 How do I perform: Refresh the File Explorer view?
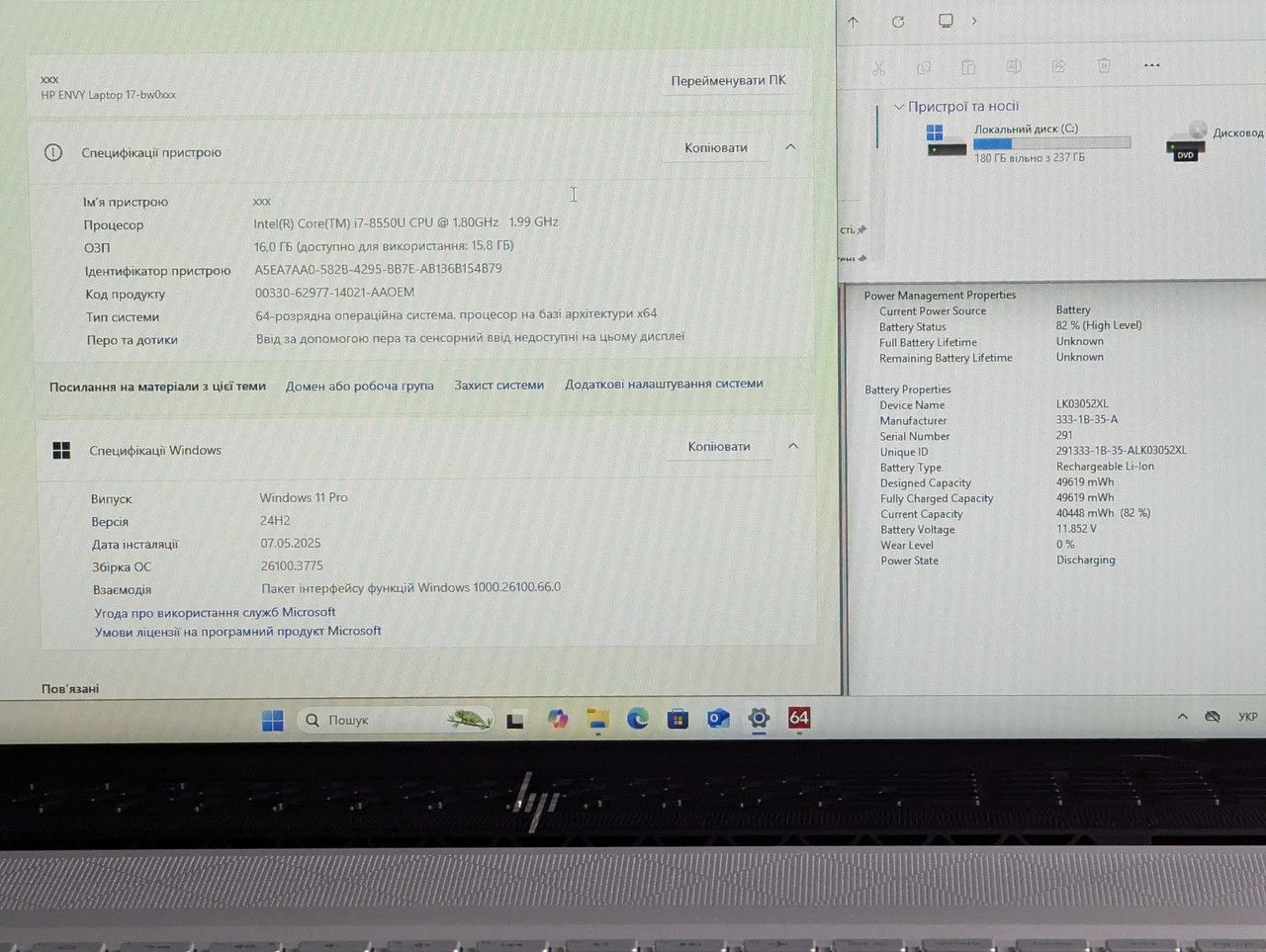[898, 21]
